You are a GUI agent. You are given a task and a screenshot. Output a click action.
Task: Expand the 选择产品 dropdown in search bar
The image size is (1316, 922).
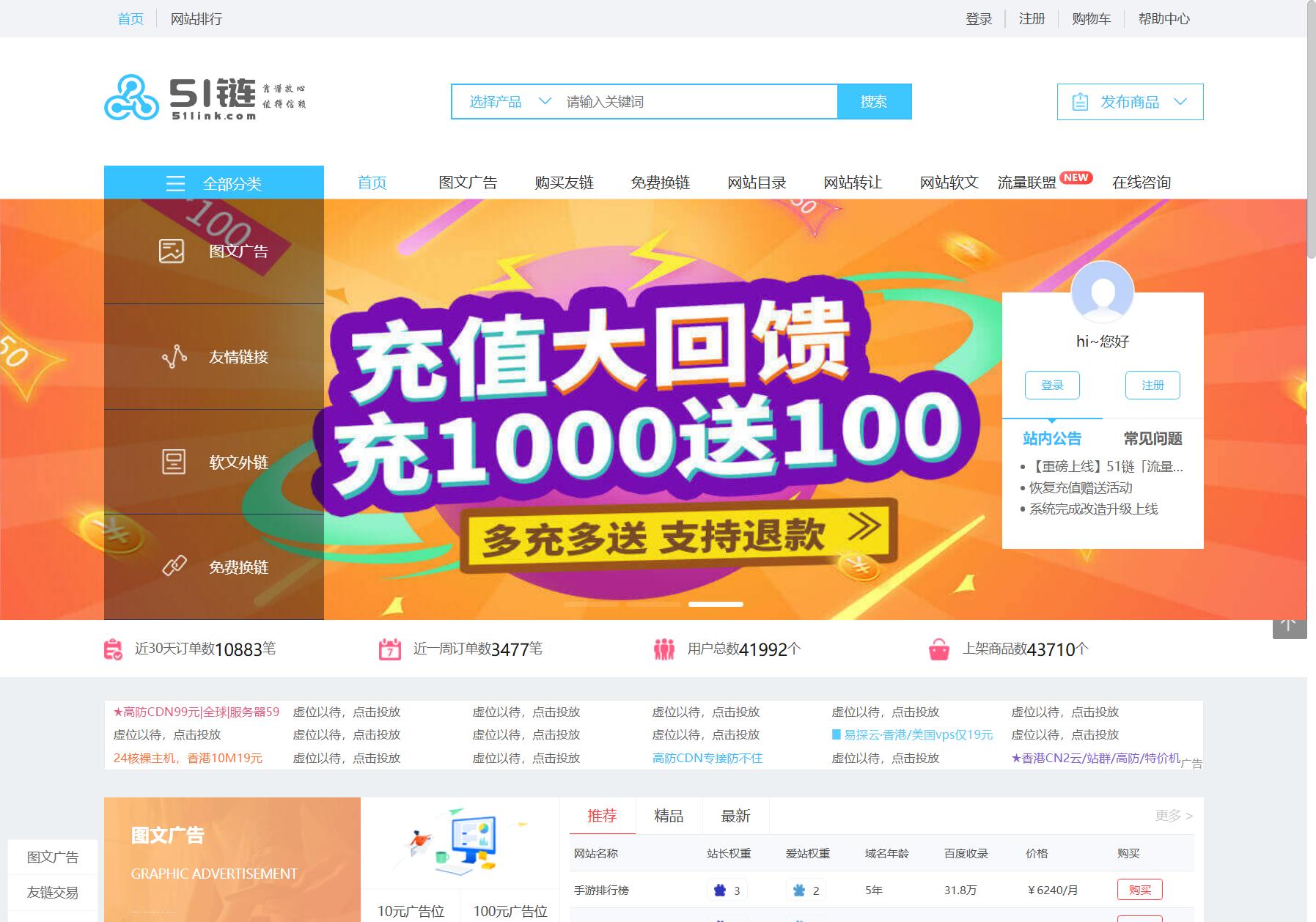[x=510, y=102]
